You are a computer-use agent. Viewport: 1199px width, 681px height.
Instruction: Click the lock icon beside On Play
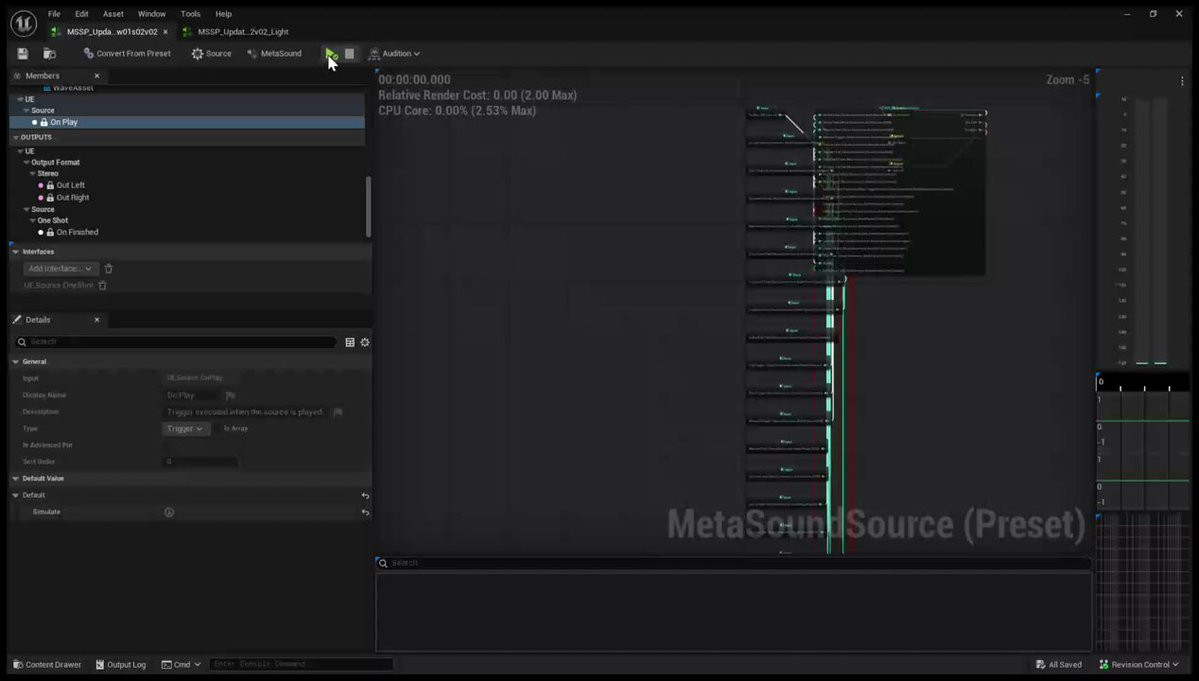click(x=44, y=122)
